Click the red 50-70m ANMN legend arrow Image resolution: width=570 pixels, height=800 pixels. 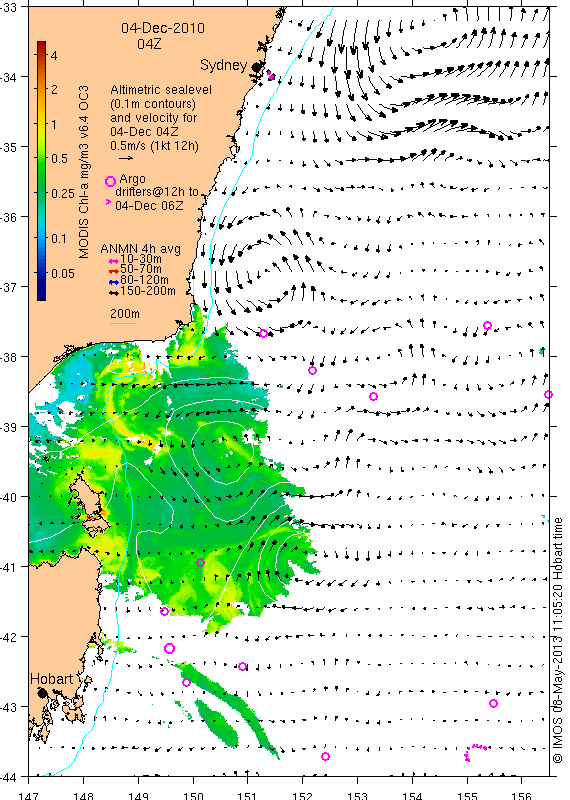(x=114, y=271)
